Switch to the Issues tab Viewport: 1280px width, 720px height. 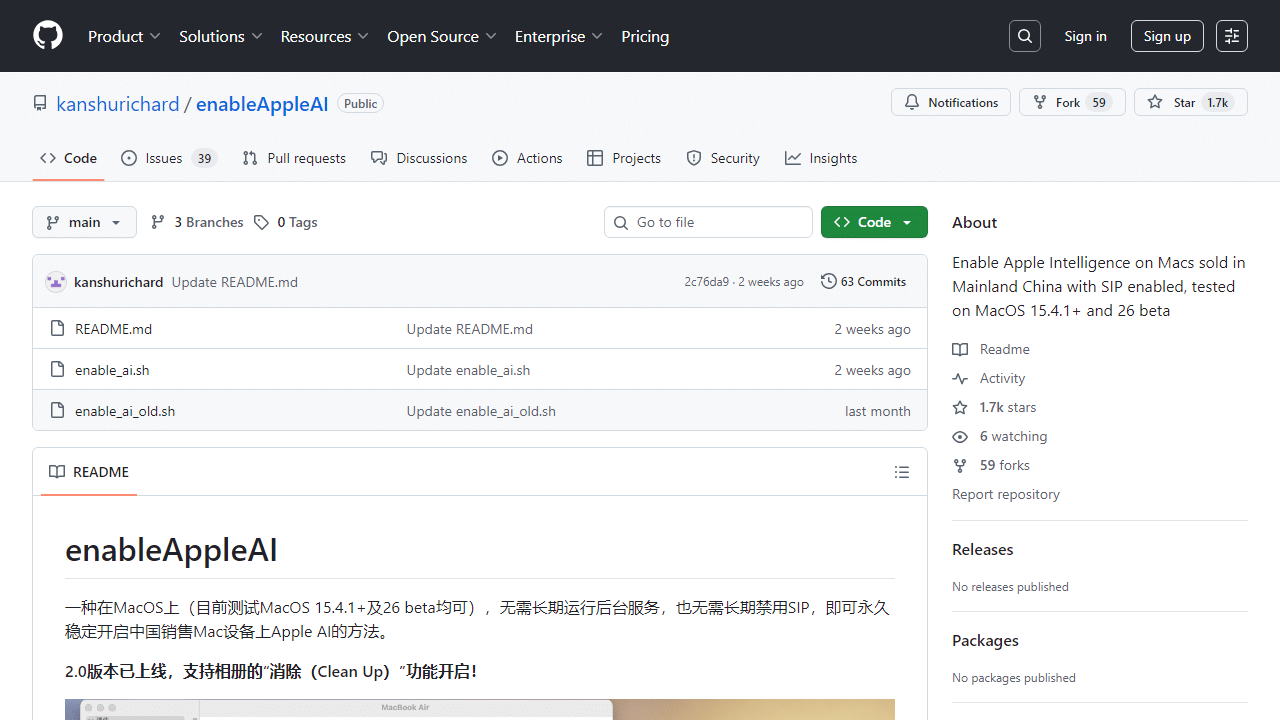(169, 158)
